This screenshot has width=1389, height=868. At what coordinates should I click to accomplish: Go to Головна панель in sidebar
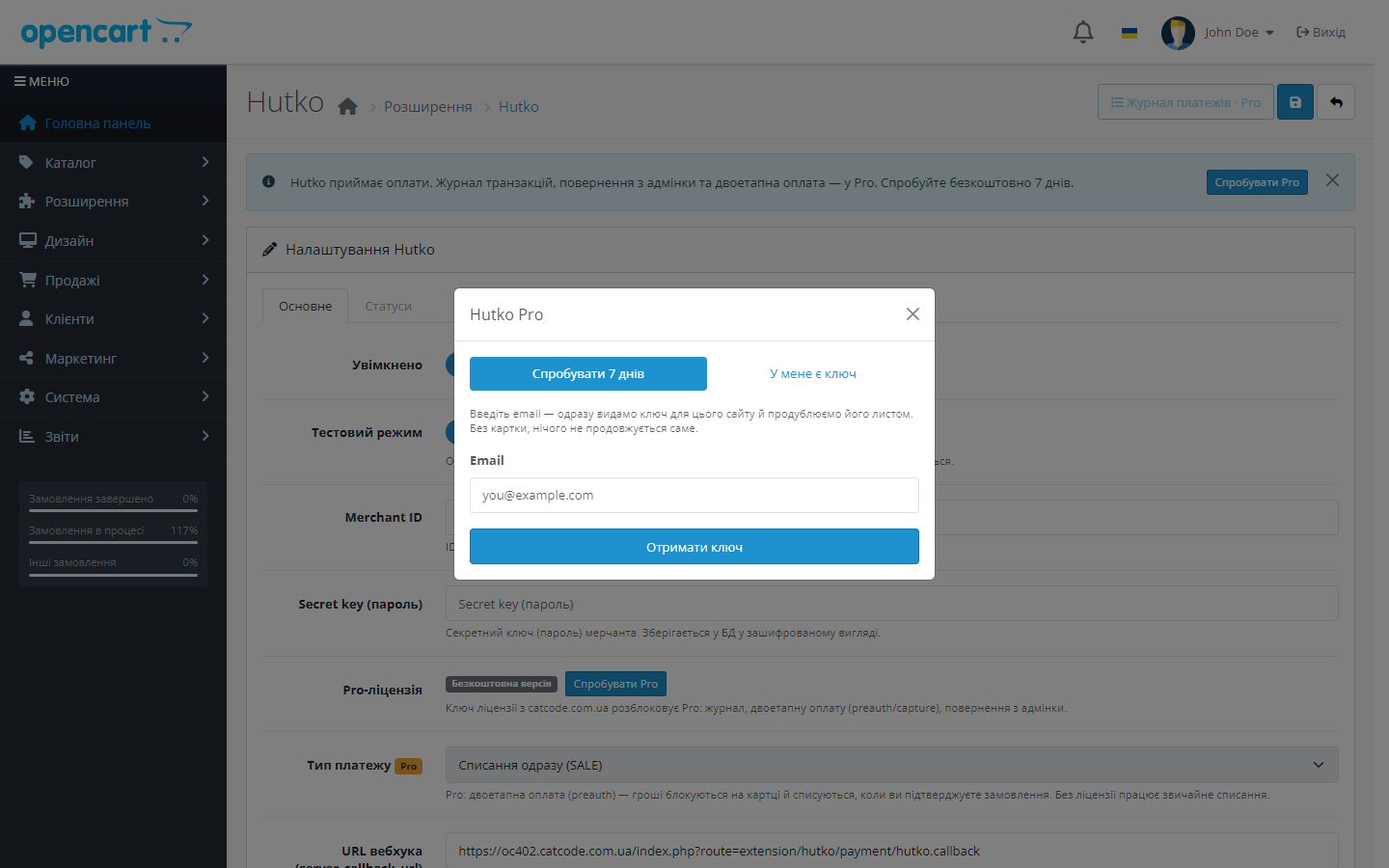(113, 123)
